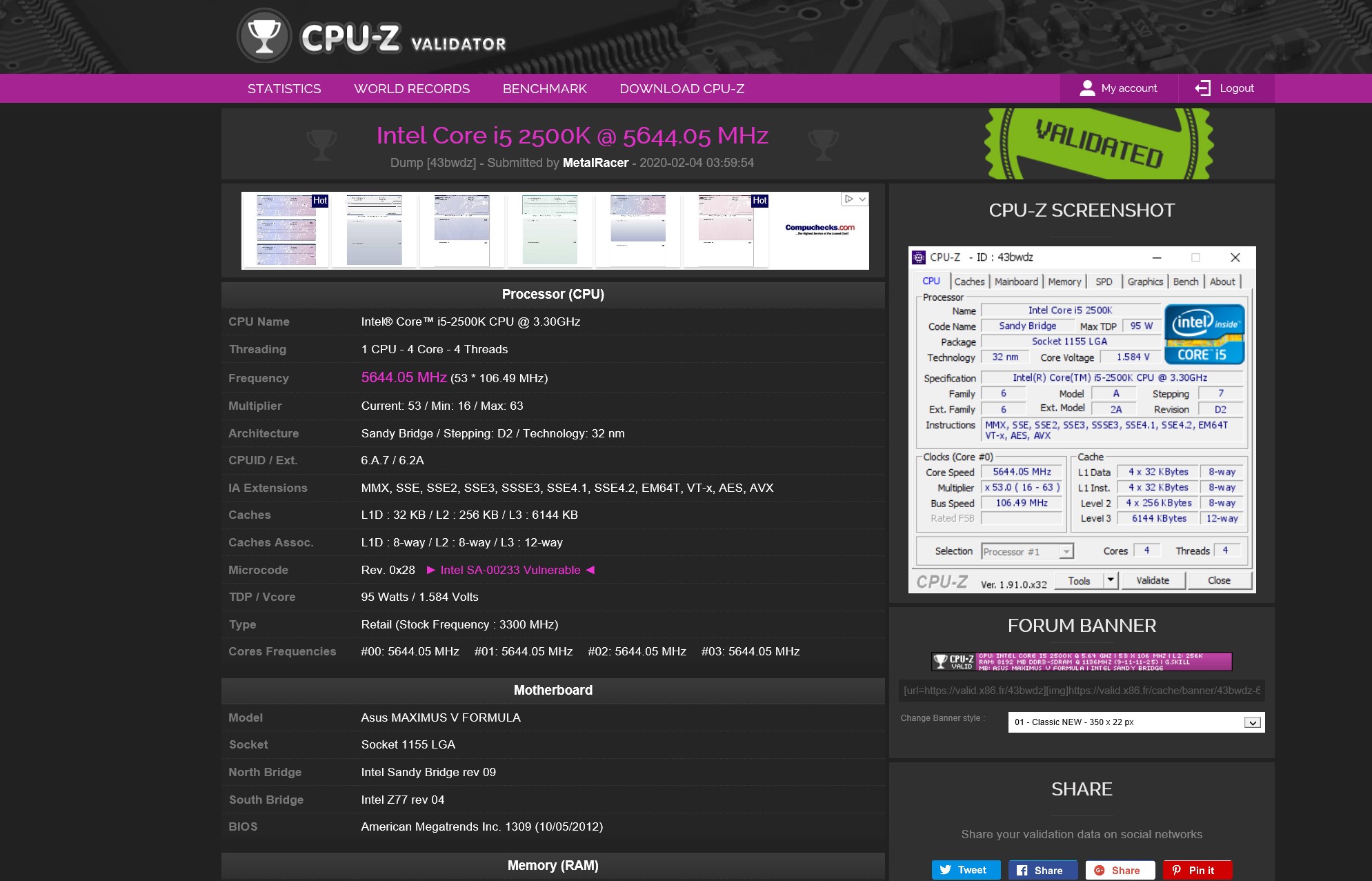This screenshot has width=1372, height=881.
Task: Open Intel SA-00233 Vulnerable link
Action: 510,570
